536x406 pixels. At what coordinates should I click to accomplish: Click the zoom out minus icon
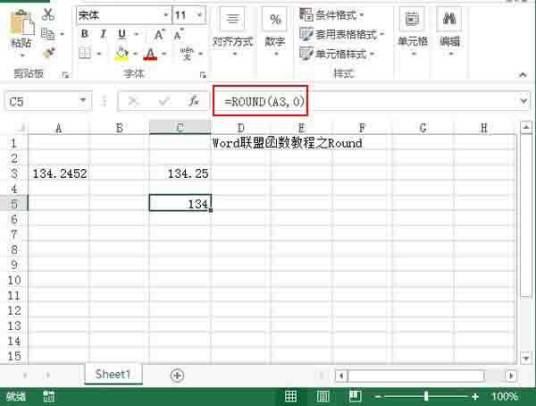[378, 397]
